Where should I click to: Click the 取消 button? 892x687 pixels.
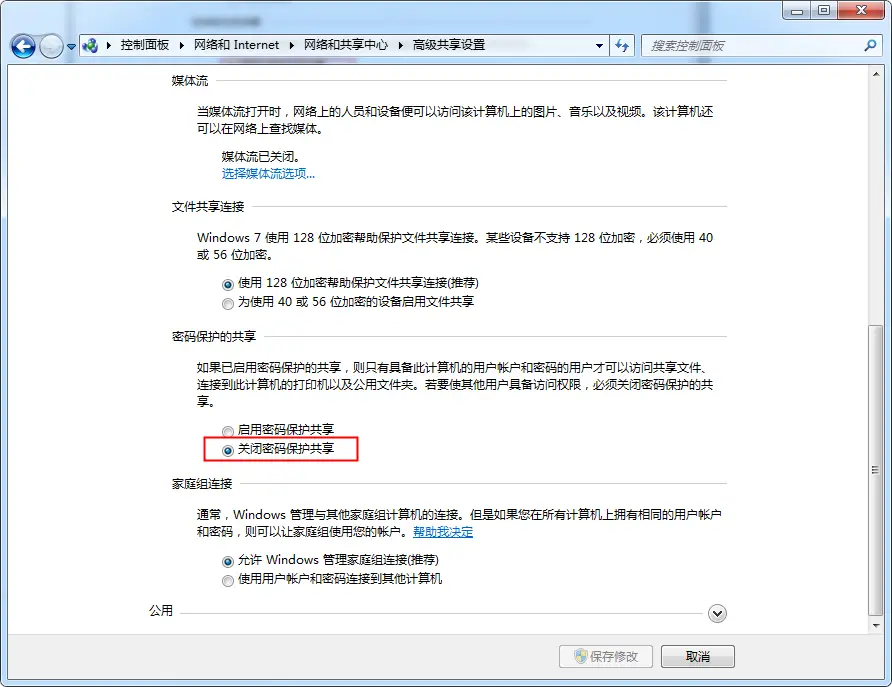pos(697,656)
